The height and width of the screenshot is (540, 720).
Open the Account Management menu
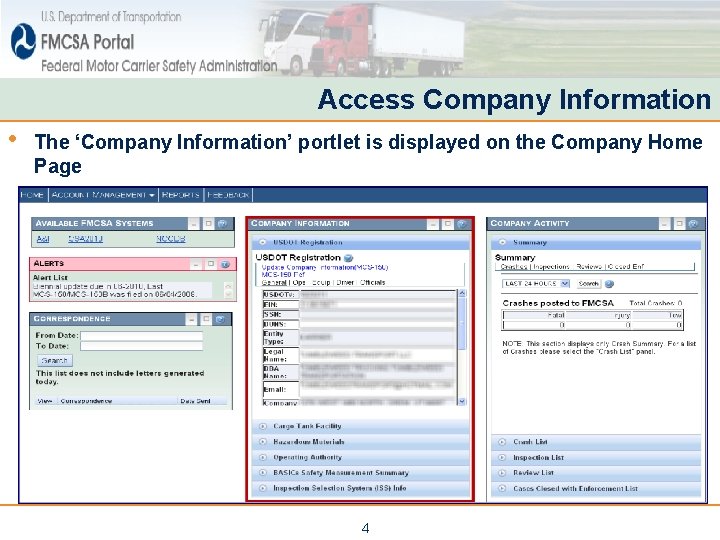pyautogui.click(x=103, y=195)
